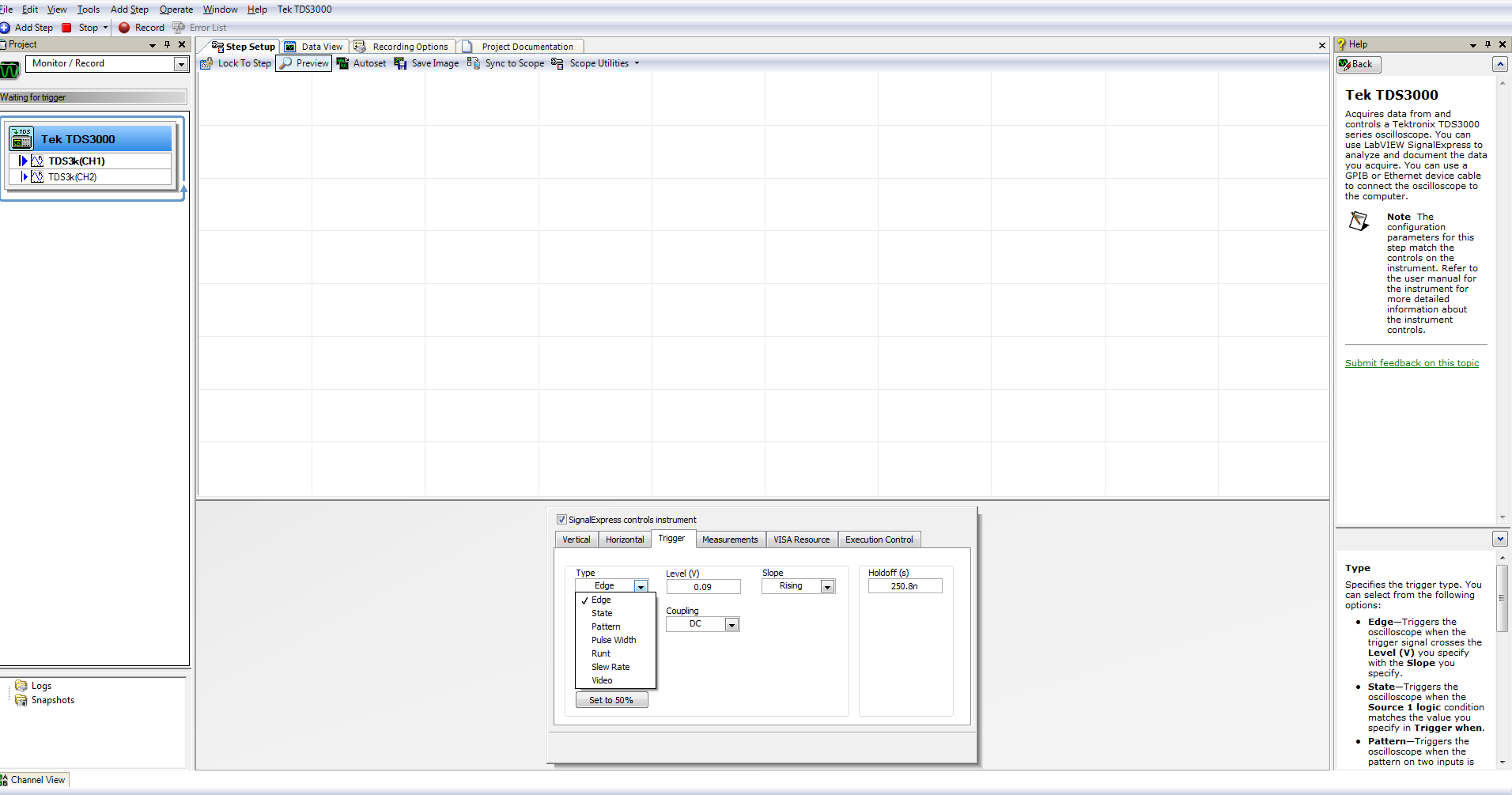
Task: Open the VISA Resource tab
Action: pyautogui.click(x=802, y=539)
